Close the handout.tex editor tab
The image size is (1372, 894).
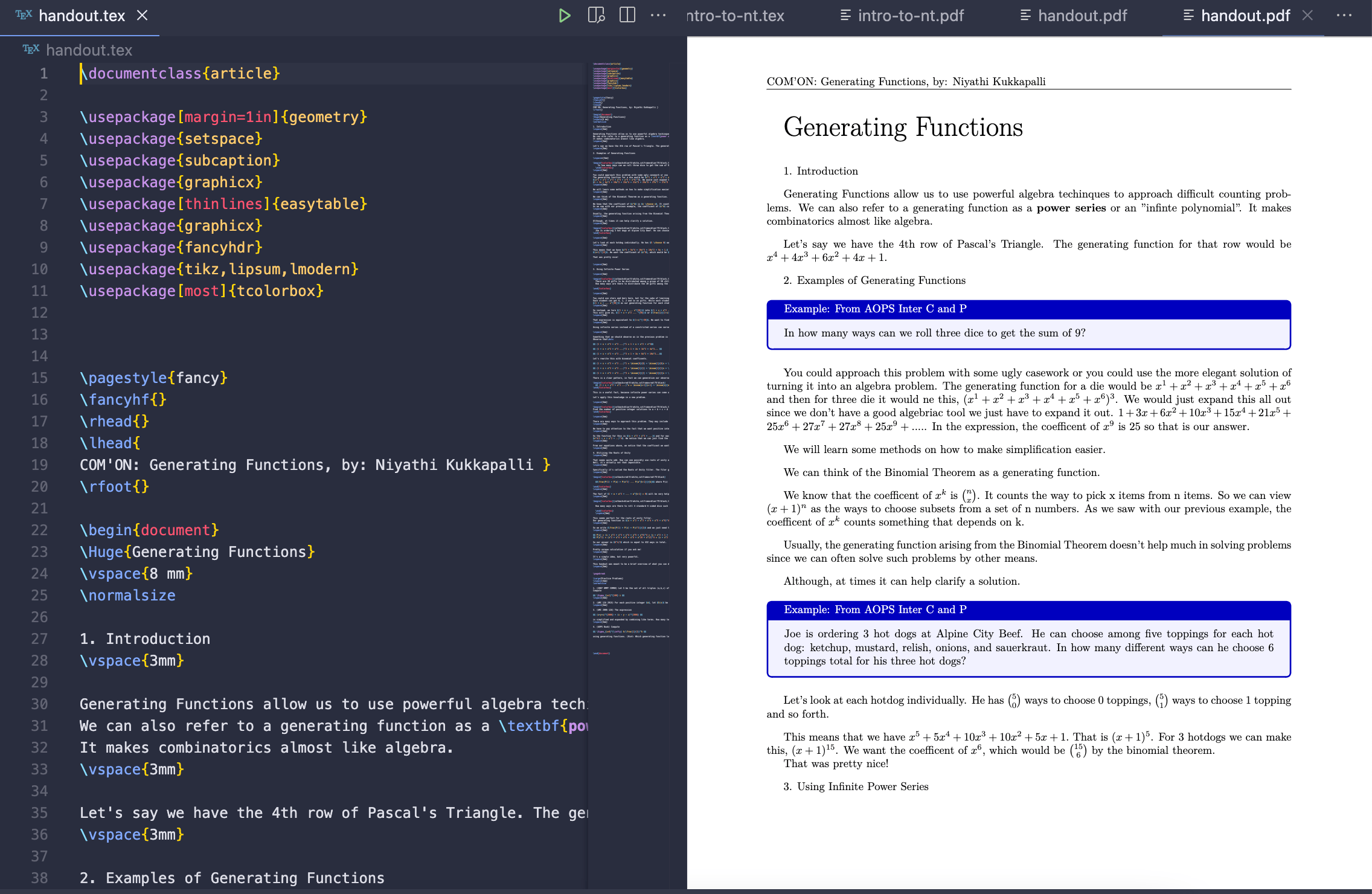click(143, 16)
